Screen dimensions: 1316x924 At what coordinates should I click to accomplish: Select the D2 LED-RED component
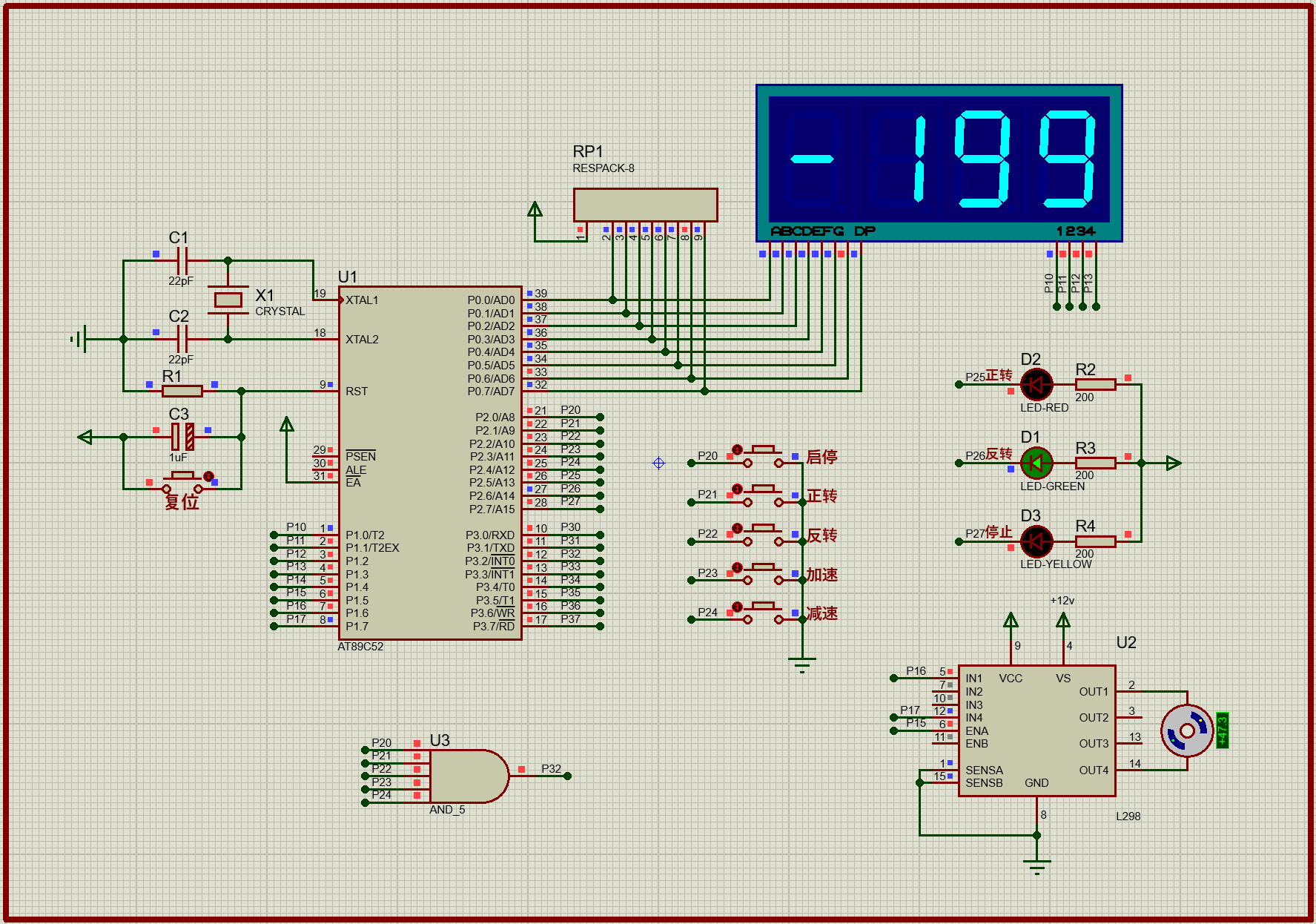click(x=1036, y=384)
